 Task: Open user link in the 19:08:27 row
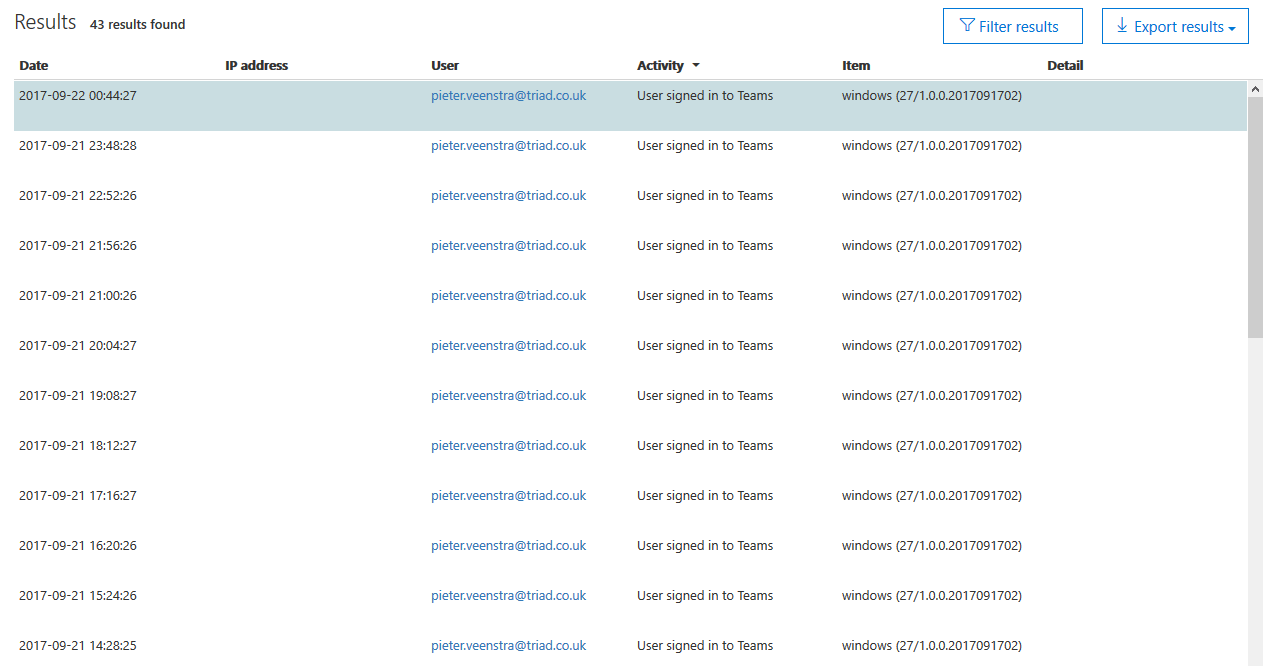[x=508, y=396]
